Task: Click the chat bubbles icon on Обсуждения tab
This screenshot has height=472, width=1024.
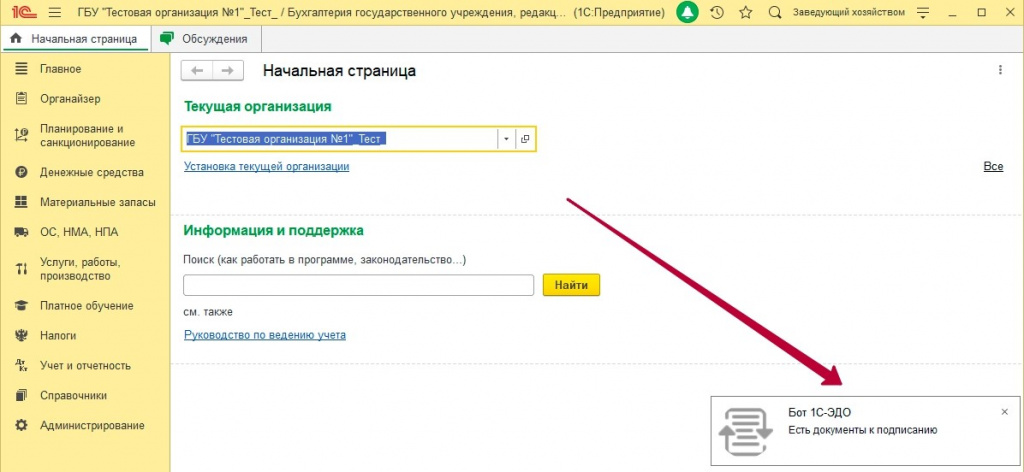Action: click(167, 38)
